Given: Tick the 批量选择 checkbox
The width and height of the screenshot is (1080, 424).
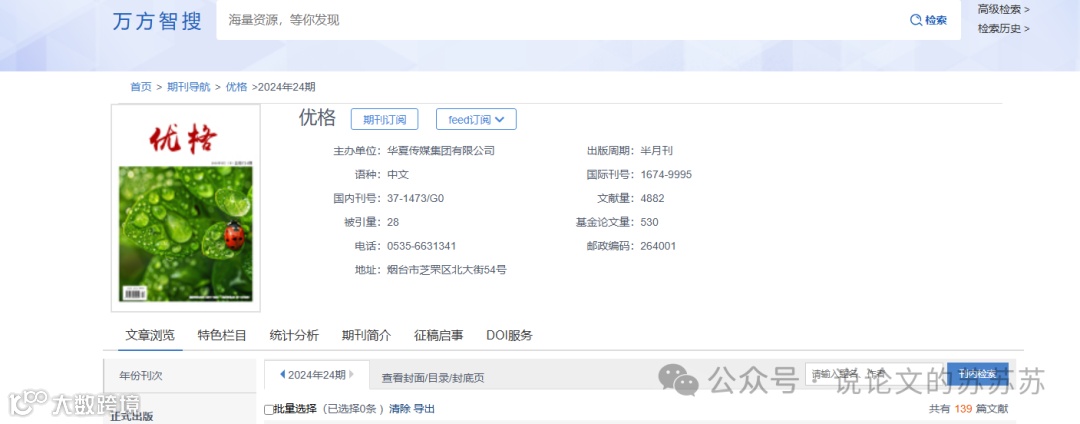Looking at the screenshot, I should click(x=269, y=410).
